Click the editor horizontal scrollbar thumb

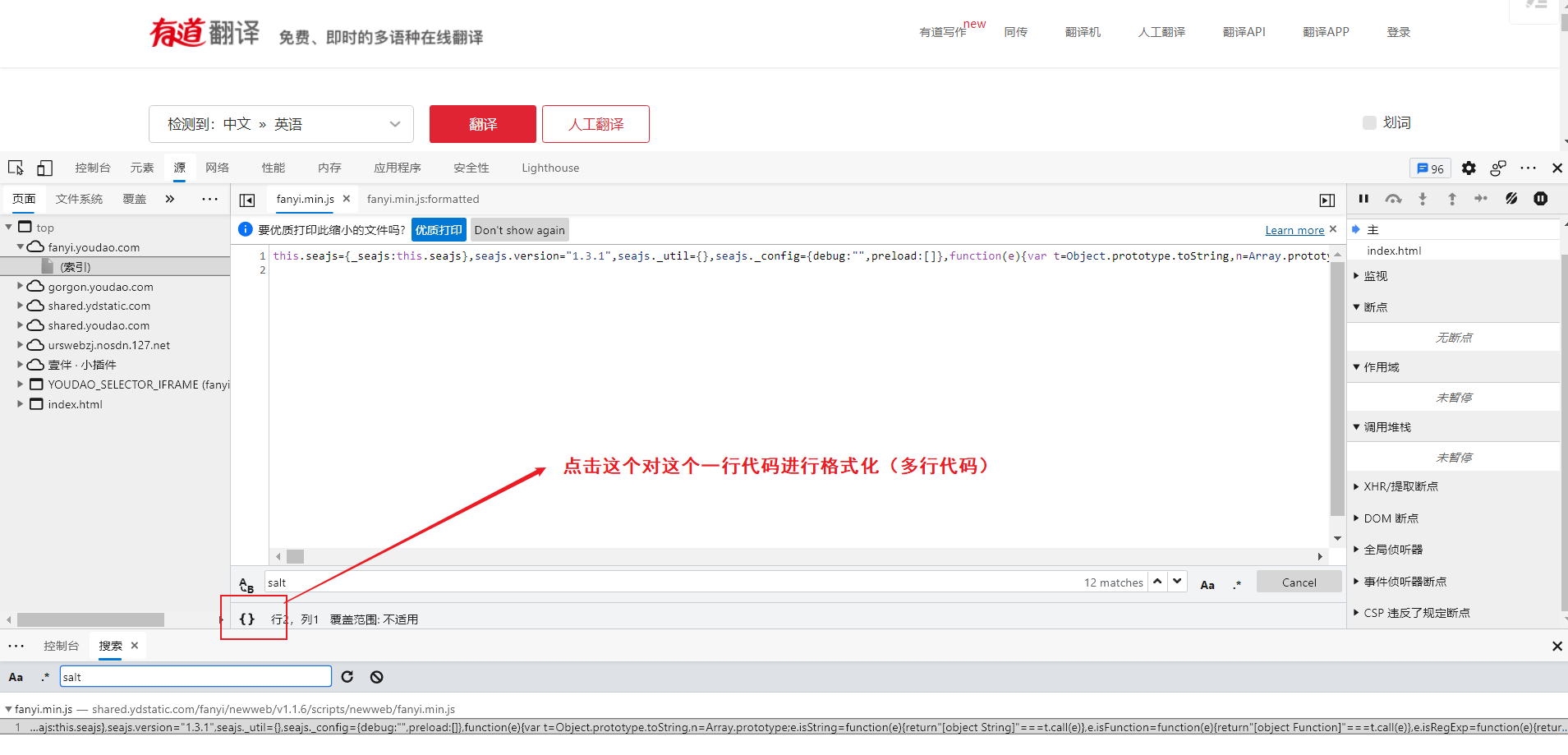[x=296, y=556]
